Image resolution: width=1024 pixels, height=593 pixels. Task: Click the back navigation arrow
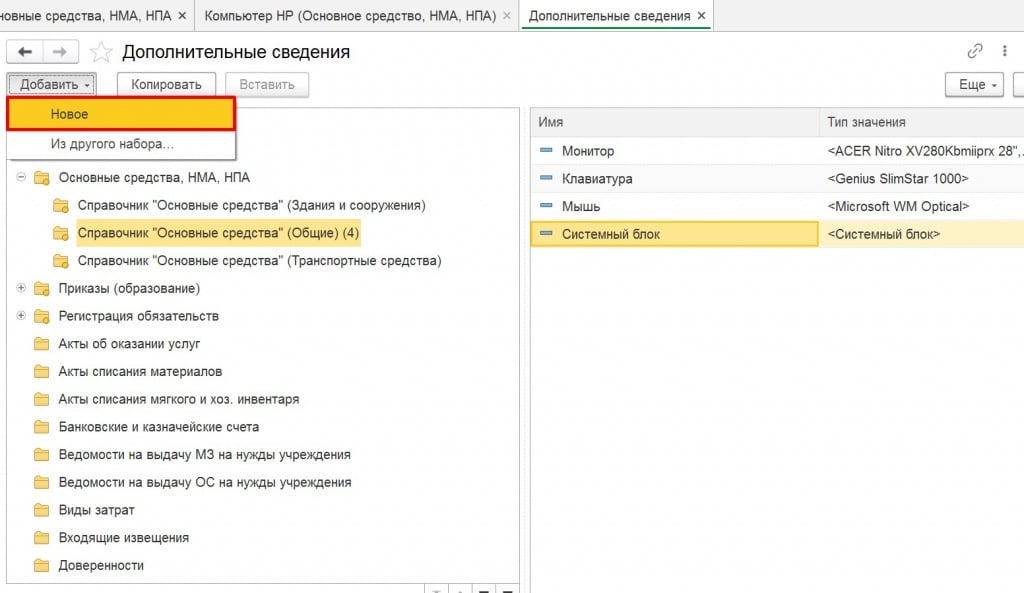click(25, 52)
